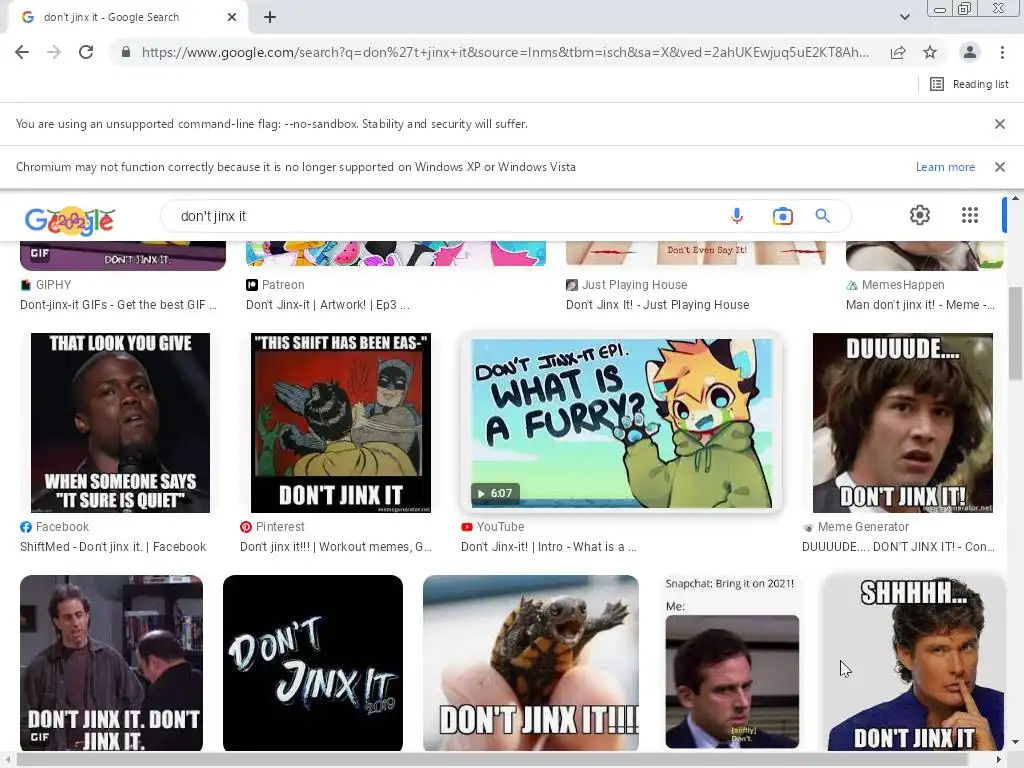Click the YouTube source icon
The height and width of the screenshot is (768, 1024).
(x=466, y=527)
